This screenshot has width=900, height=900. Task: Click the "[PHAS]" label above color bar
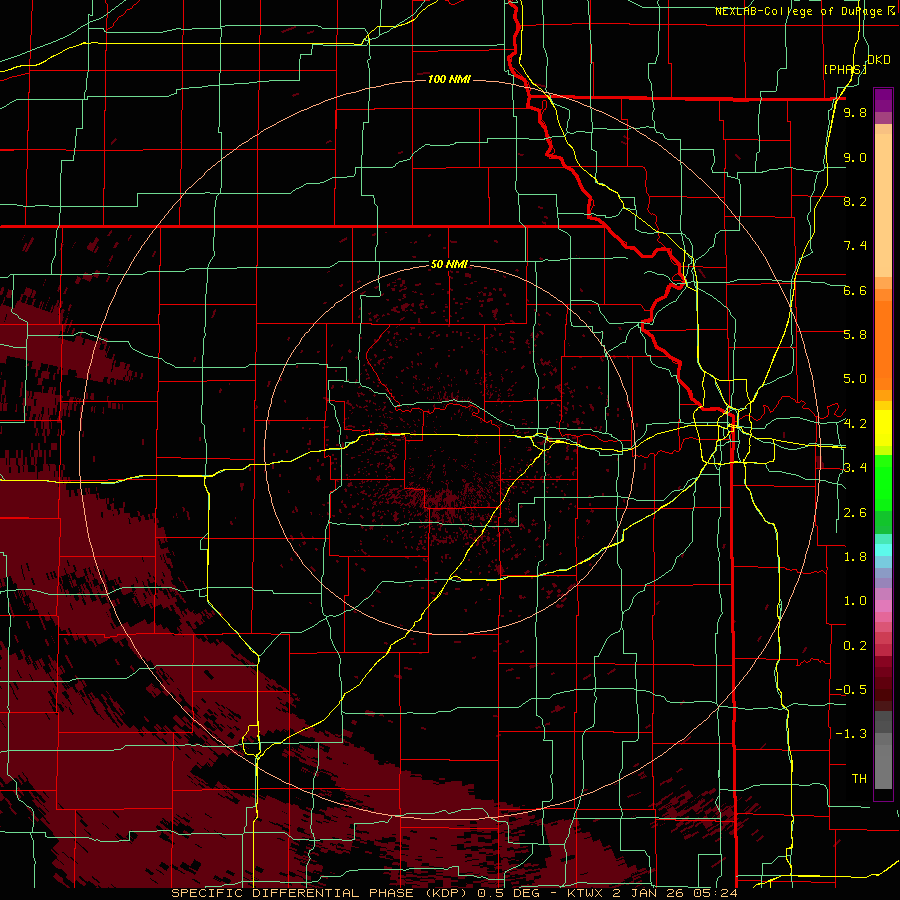click(845, 69)
